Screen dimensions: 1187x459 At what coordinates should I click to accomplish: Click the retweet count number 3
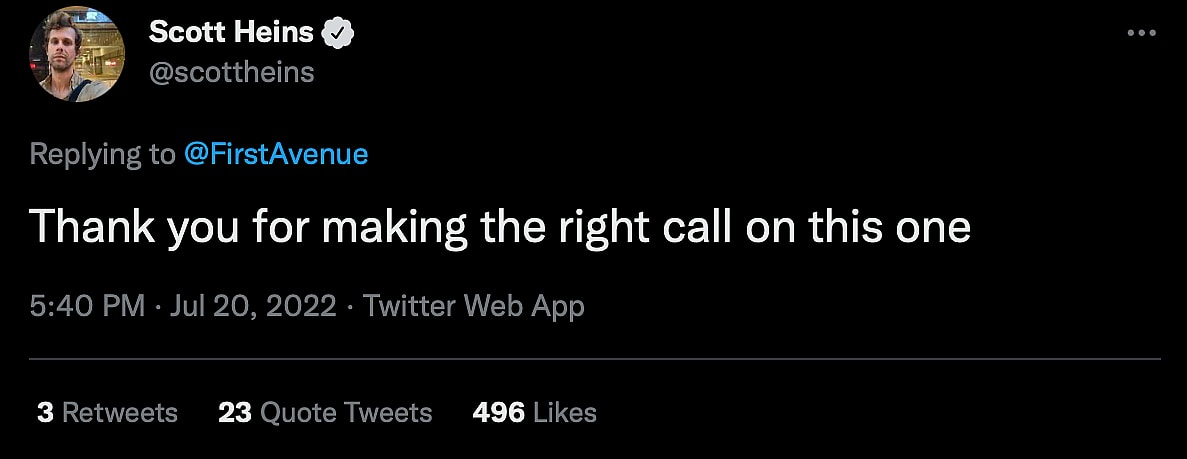click(x=45, y=412)
